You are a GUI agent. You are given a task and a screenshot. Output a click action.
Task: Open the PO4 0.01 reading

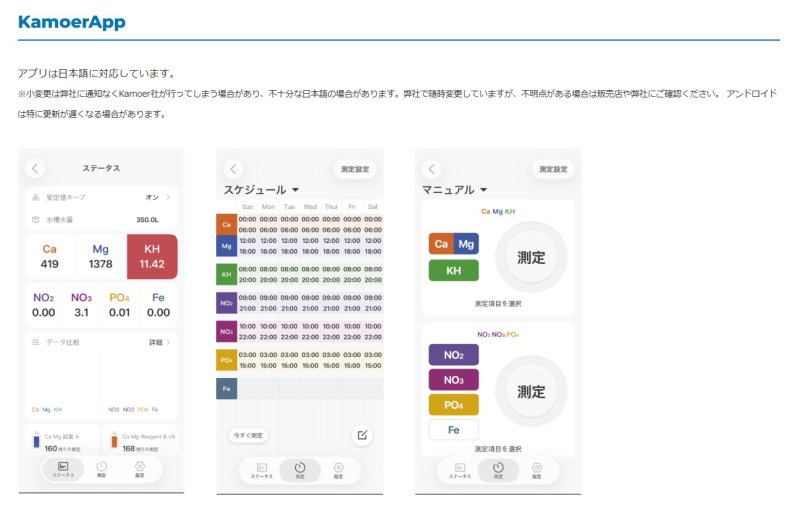tap(119, 305)
